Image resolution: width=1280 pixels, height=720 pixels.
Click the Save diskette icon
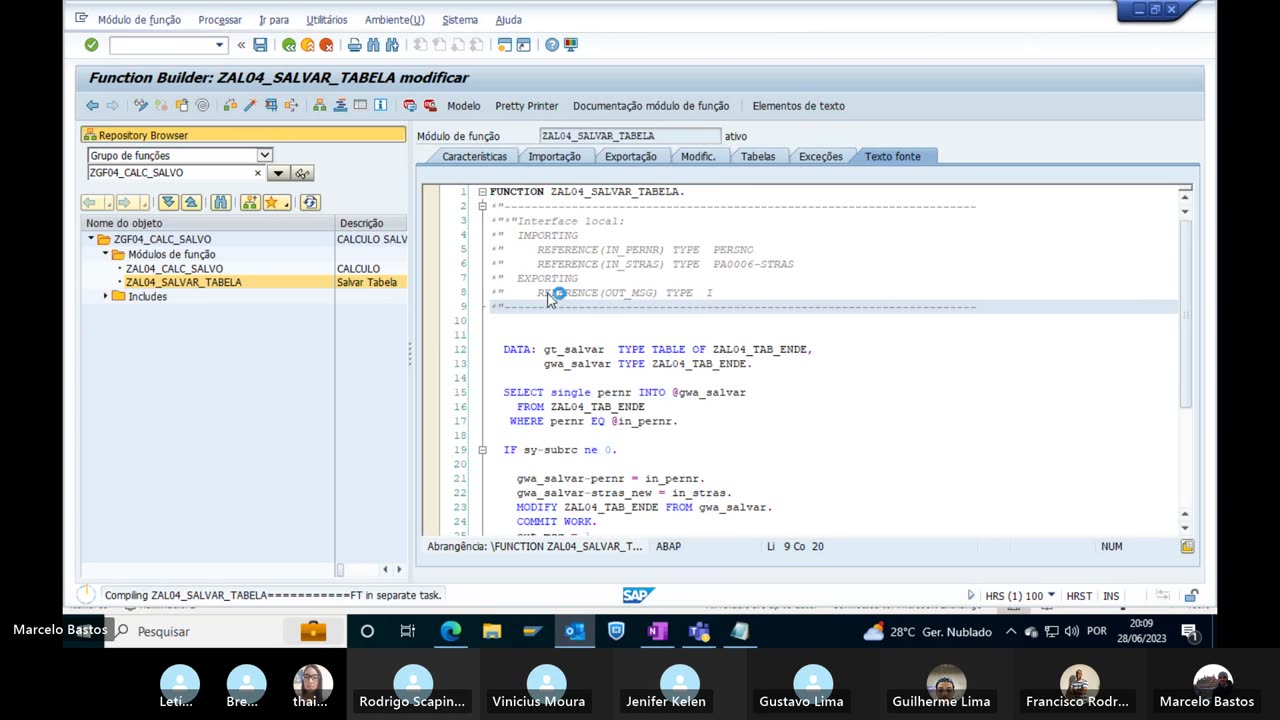point(260,45)
